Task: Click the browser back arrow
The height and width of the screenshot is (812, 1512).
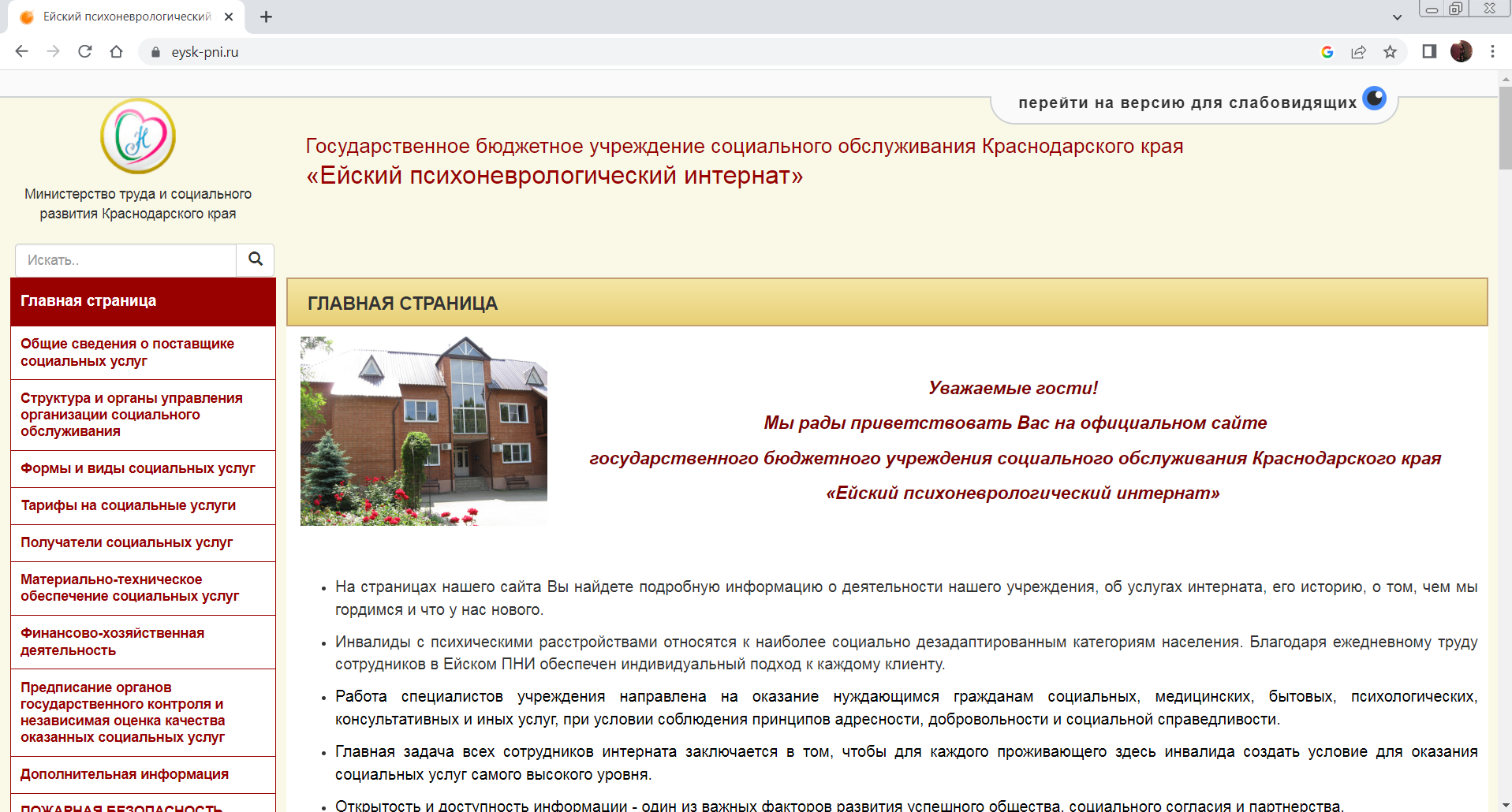Action: point(21,51)
